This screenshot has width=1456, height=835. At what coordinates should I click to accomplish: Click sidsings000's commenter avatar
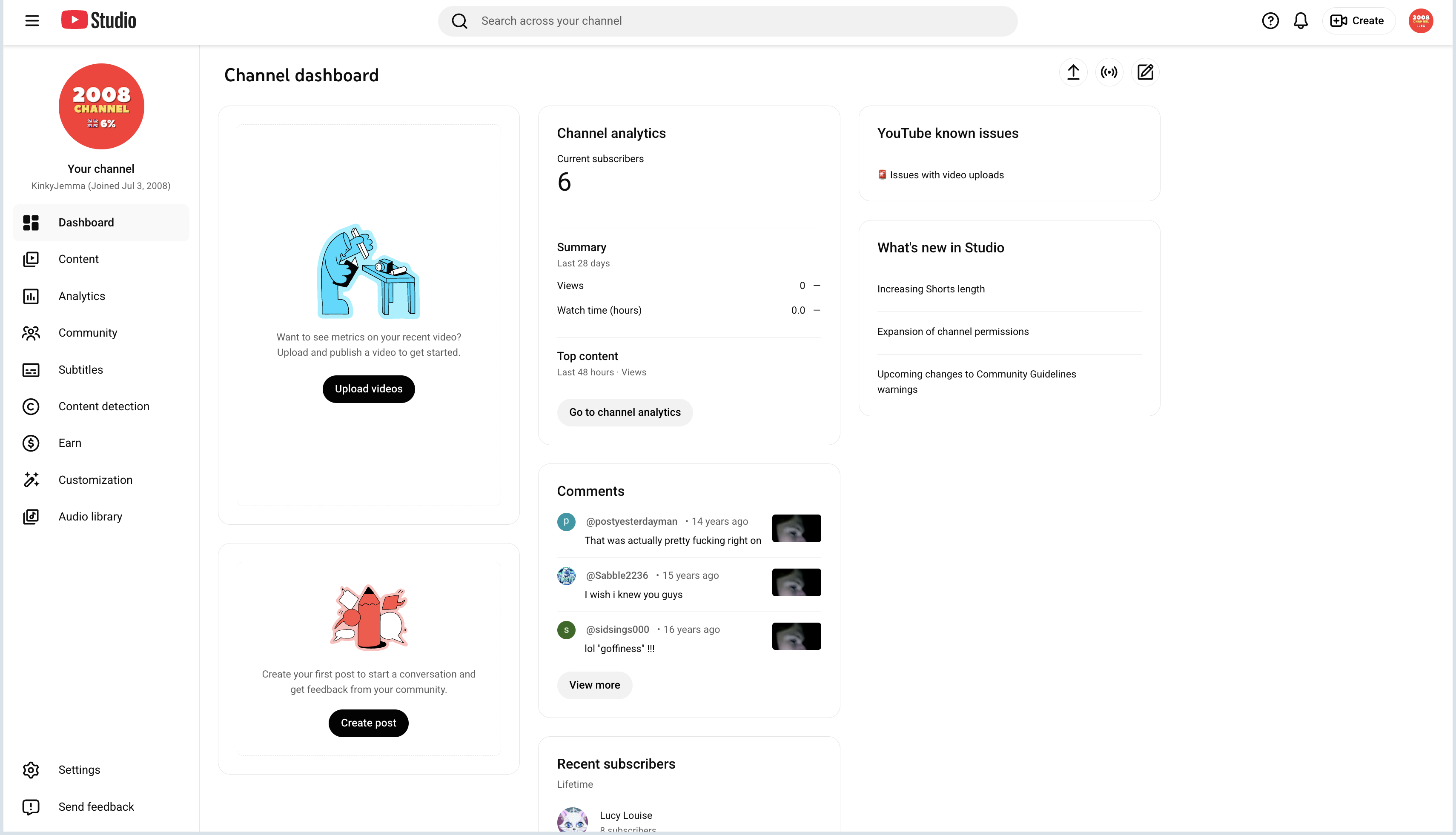(566, 630)
